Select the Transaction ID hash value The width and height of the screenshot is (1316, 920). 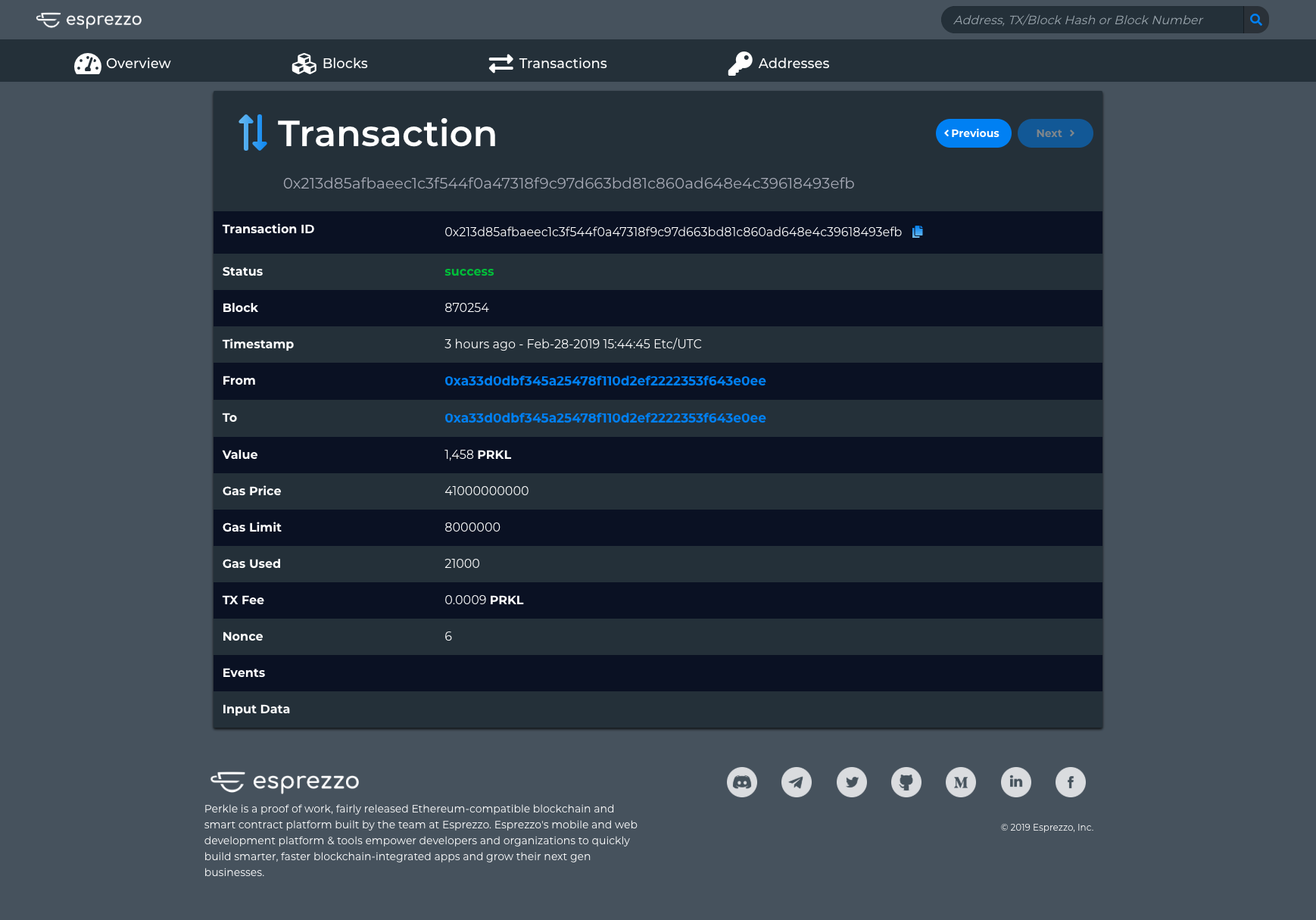tap(673, 232)
